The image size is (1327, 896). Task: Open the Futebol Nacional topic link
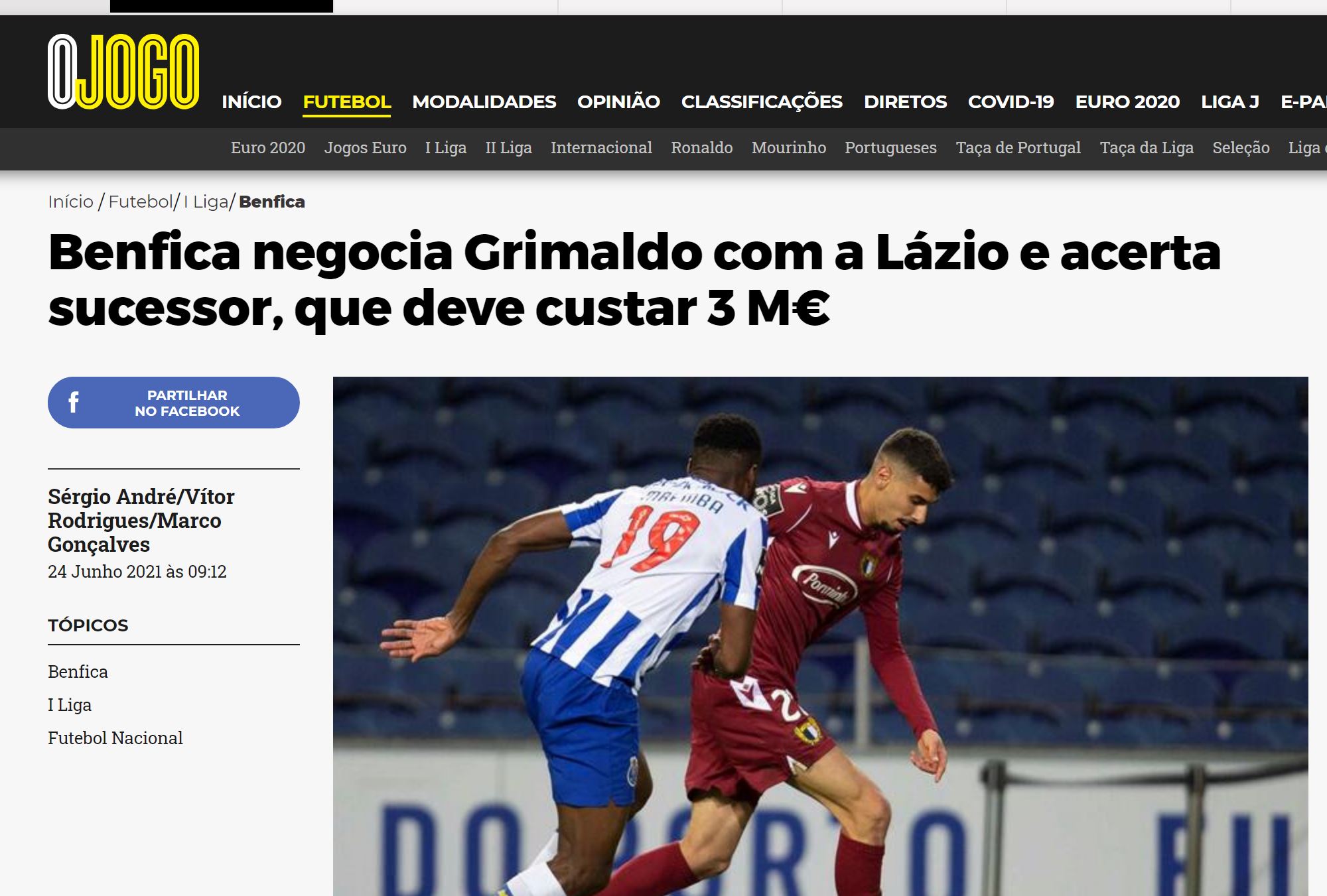tap(115, 737)
